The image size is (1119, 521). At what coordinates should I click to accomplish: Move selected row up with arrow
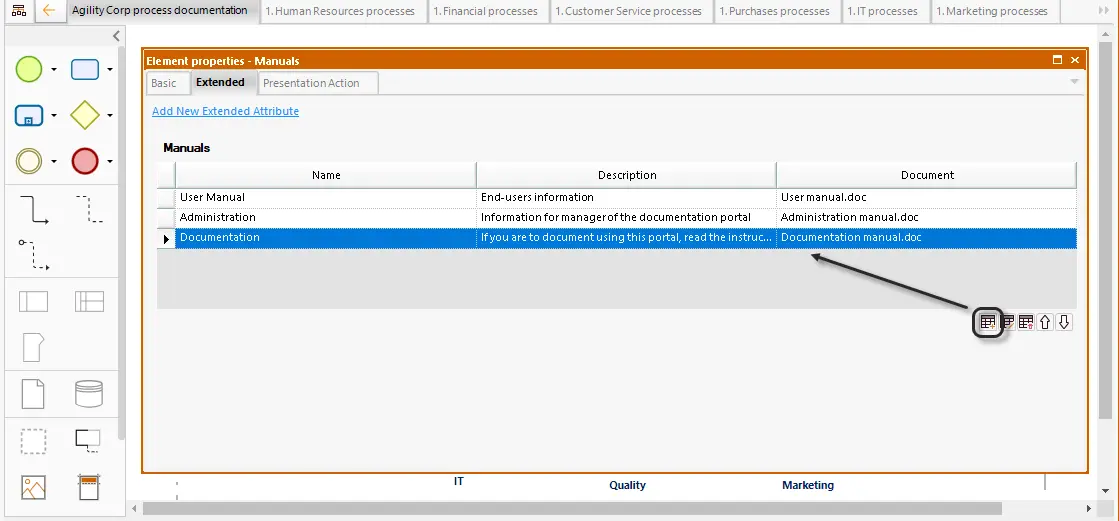1045,322
